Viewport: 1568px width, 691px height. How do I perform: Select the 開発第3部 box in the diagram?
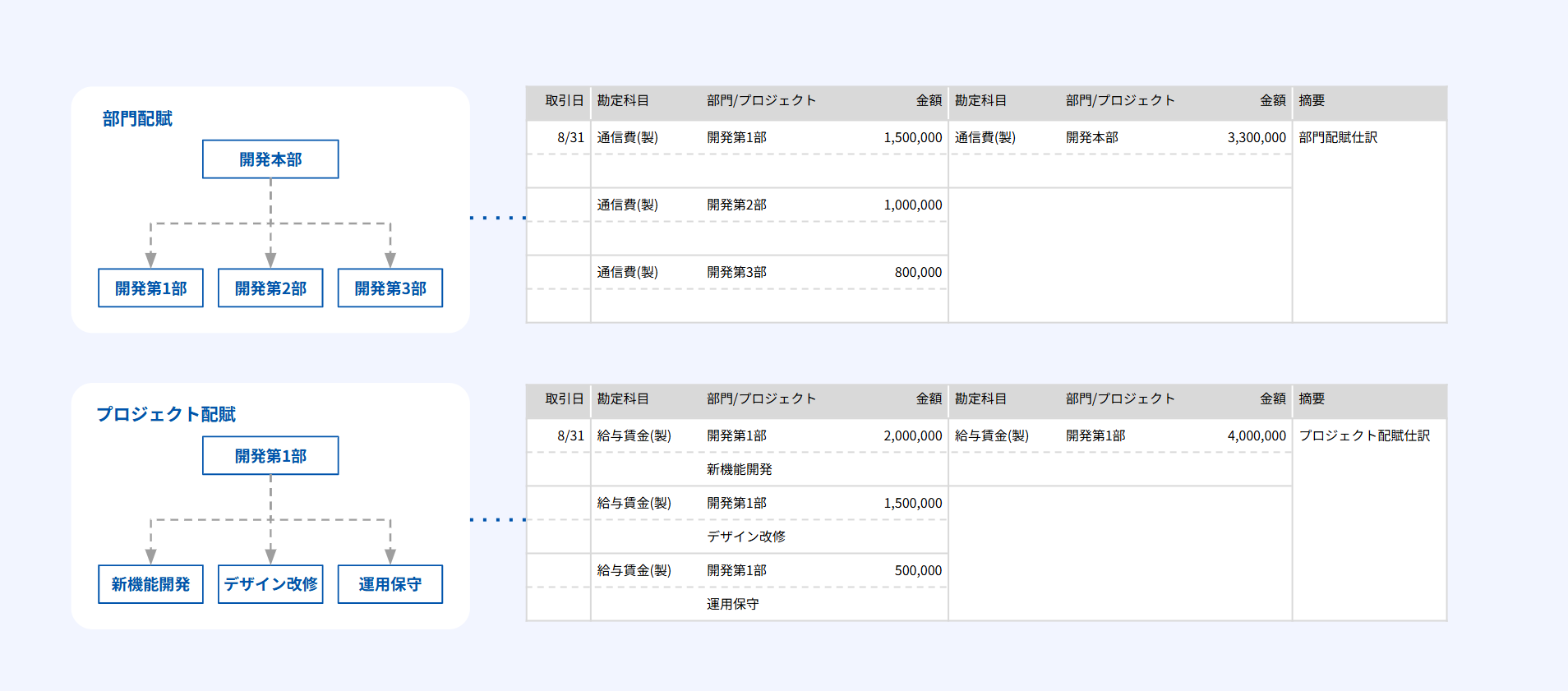pos(390,288)
